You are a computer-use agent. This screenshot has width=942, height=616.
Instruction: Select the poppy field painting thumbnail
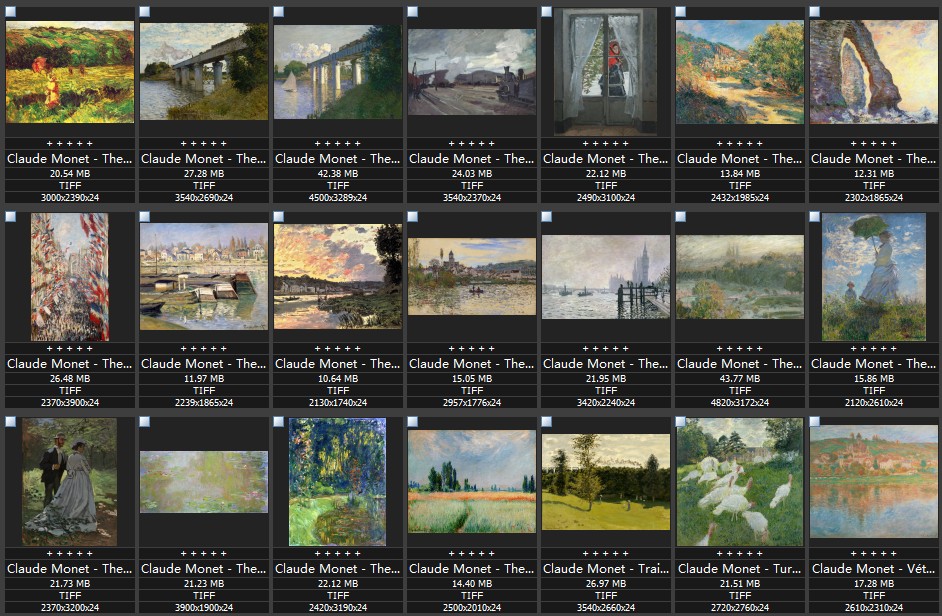coord(472,481)
